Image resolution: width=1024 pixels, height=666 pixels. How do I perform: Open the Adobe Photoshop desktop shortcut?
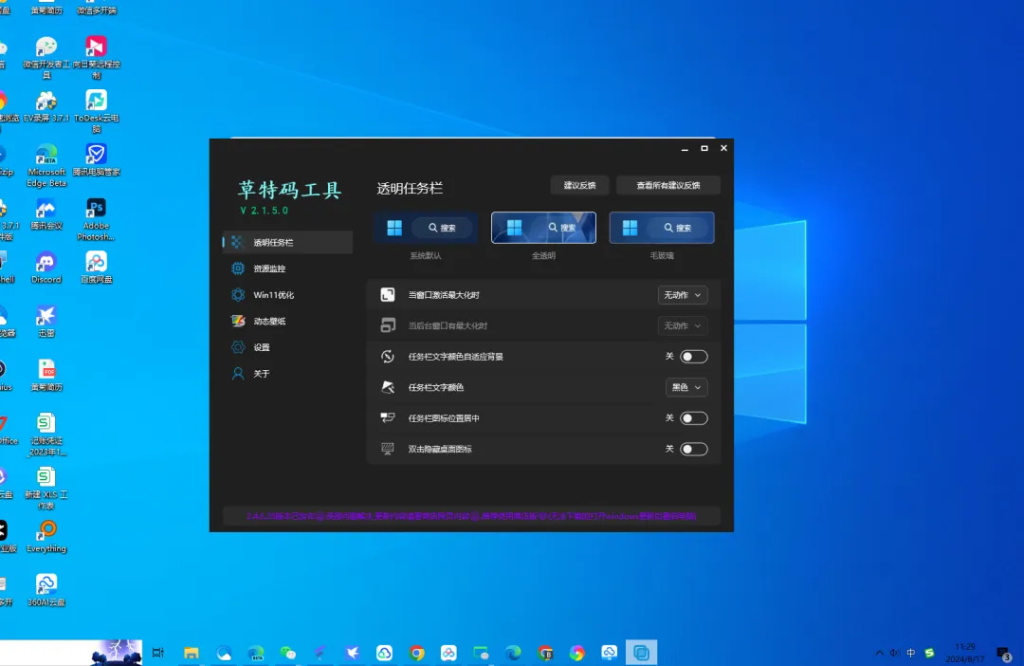point(96,219)
